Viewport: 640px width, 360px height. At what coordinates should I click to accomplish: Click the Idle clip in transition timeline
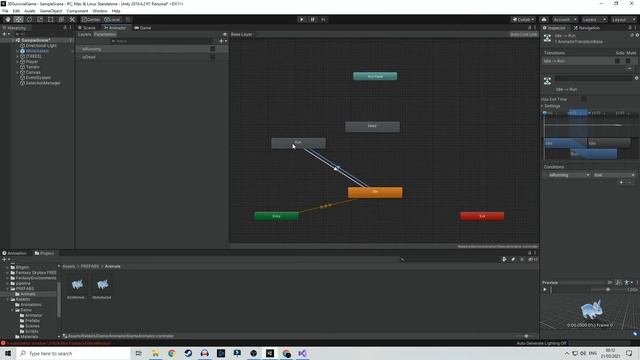565,143
